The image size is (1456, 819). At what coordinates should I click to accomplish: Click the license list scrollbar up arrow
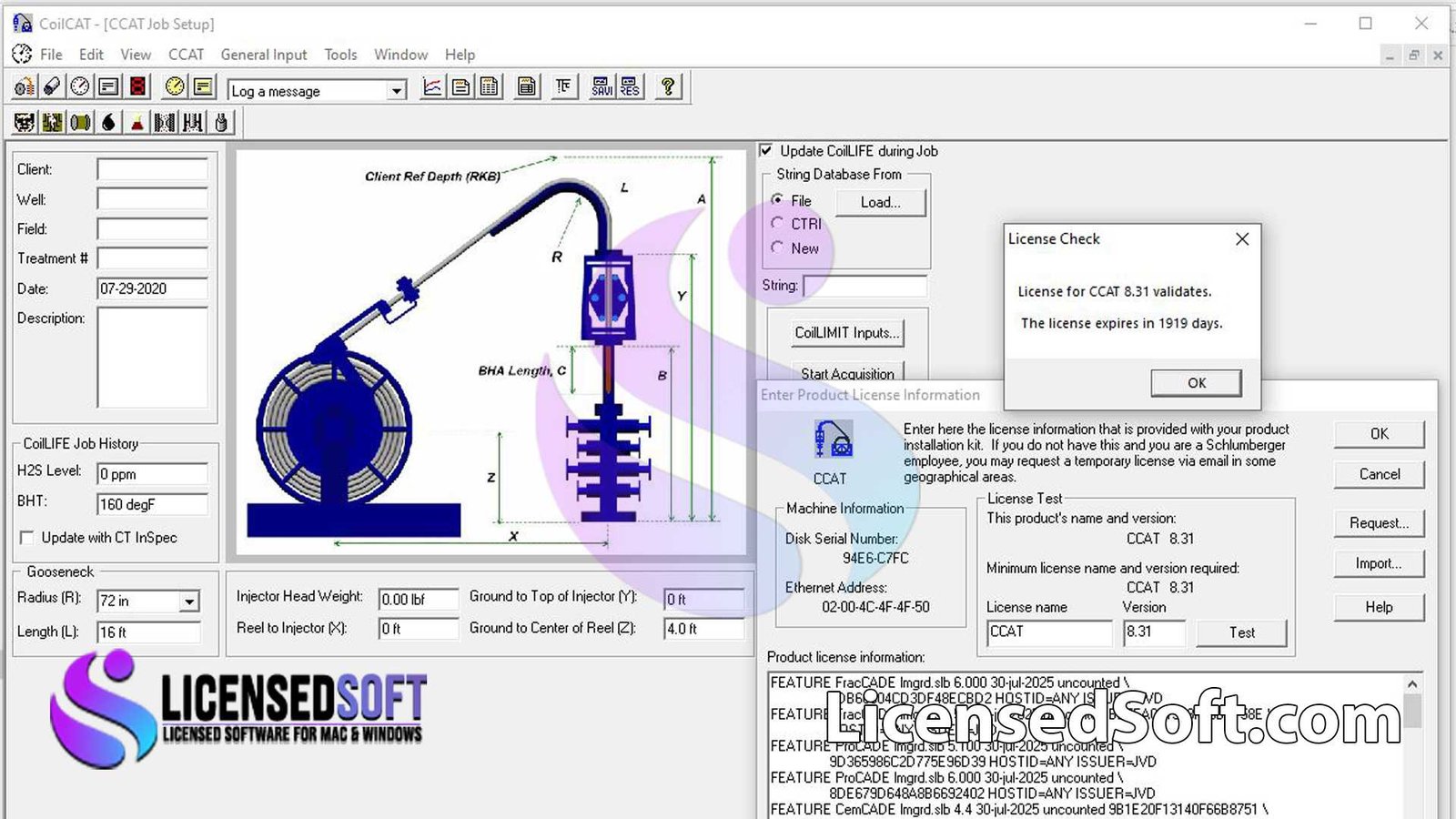coord(1412,683)
